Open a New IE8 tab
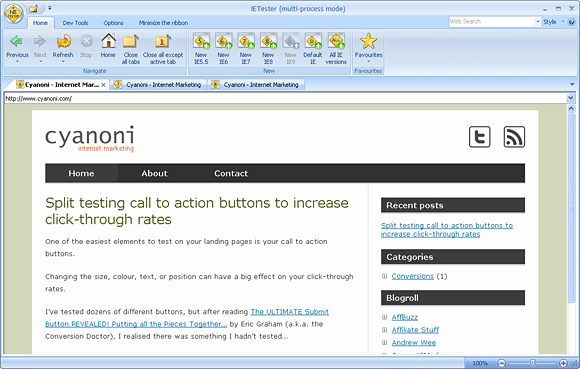The image size is (580, 369). (268, 41)
